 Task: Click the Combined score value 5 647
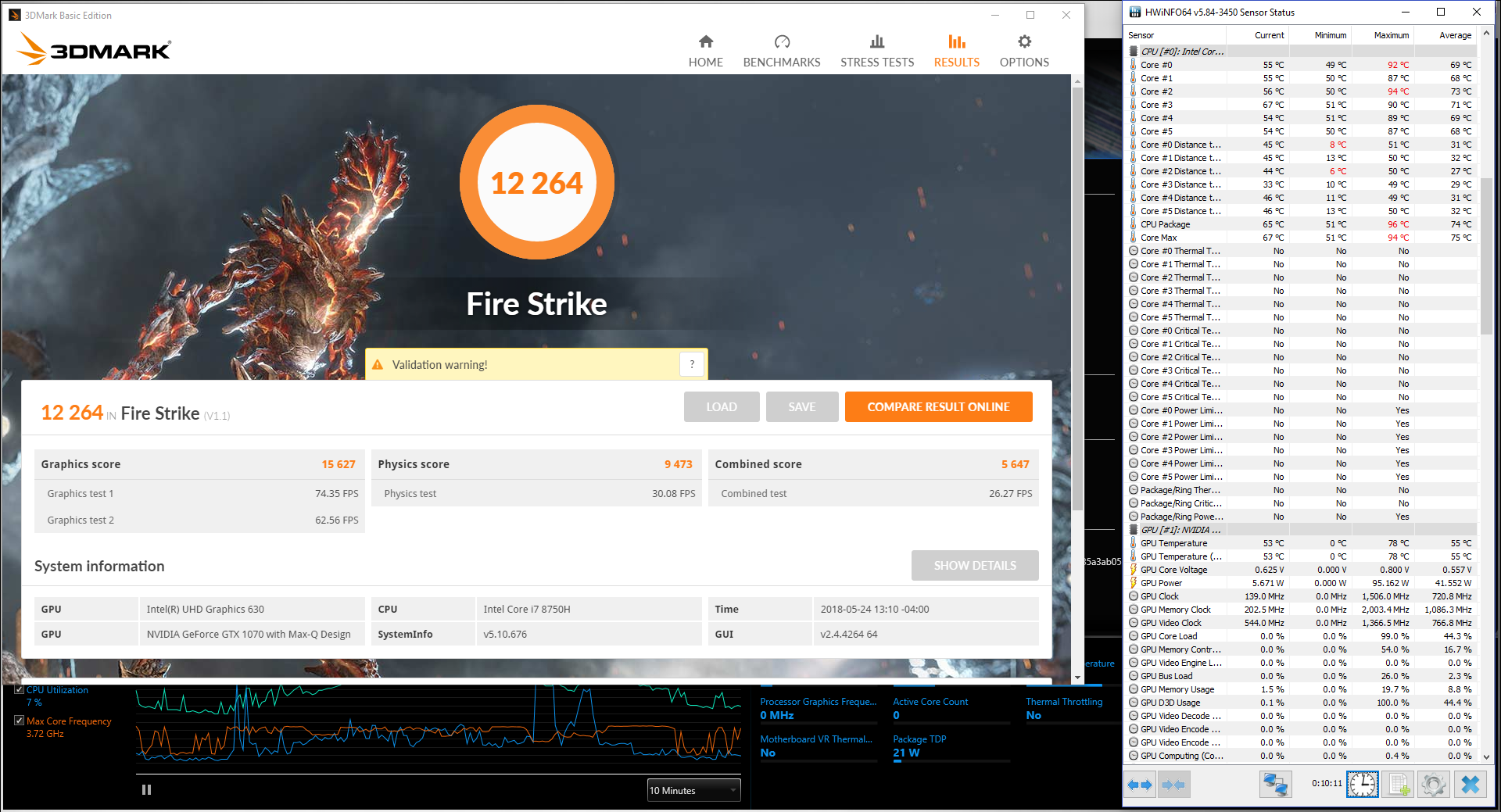point(1015,464)
